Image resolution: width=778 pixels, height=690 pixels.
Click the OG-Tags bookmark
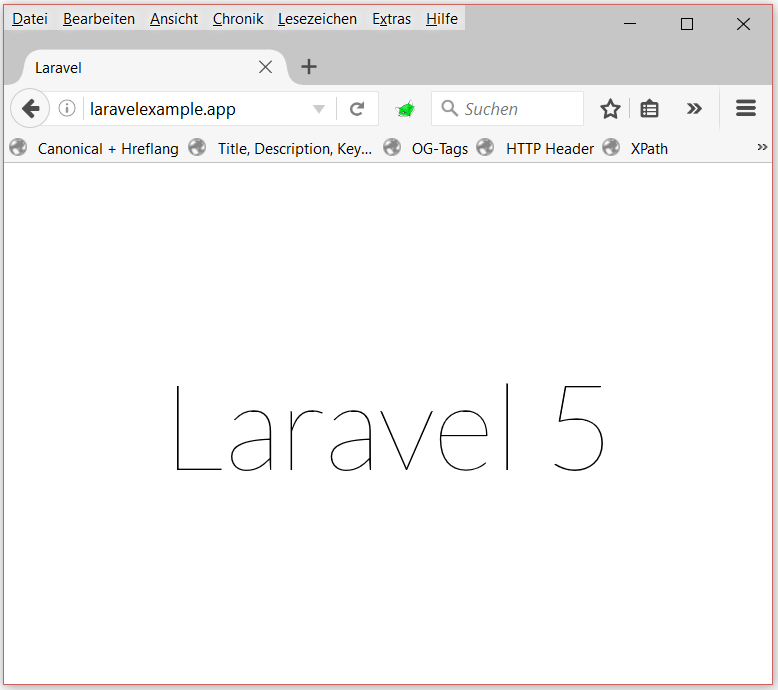pos(426,148)
